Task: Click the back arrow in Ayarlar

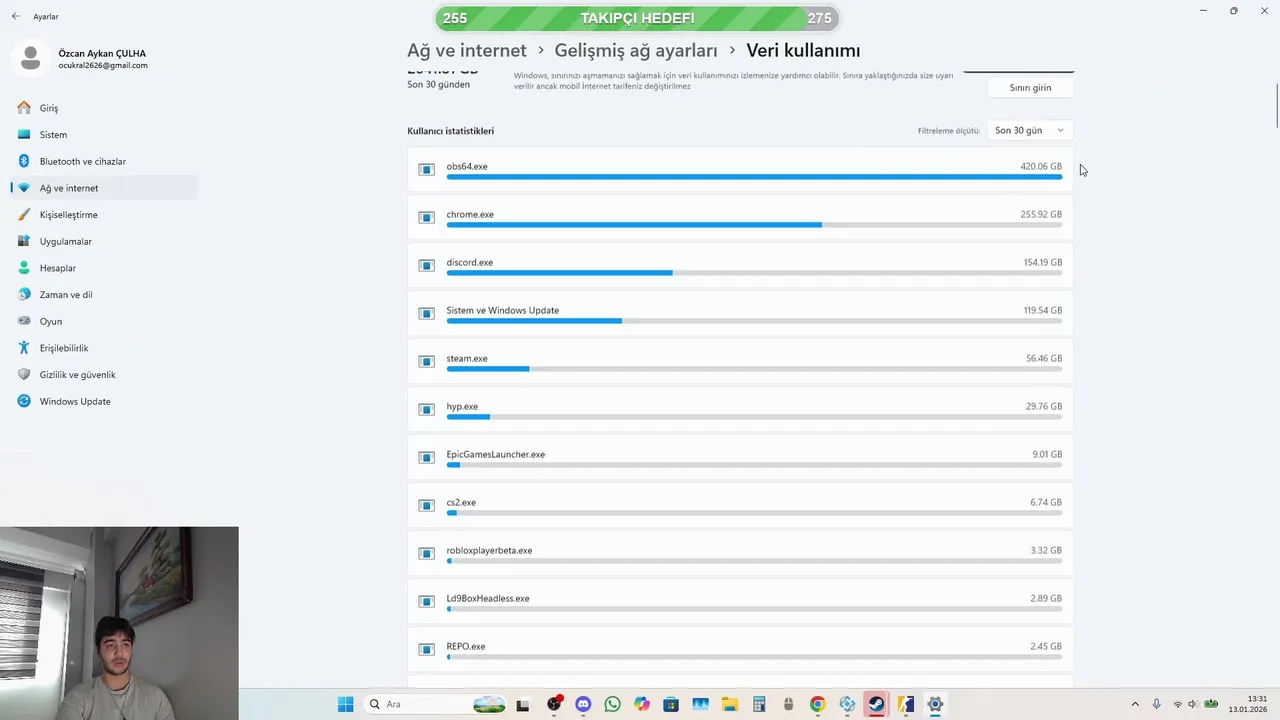Action: click(x=15, y=17)
